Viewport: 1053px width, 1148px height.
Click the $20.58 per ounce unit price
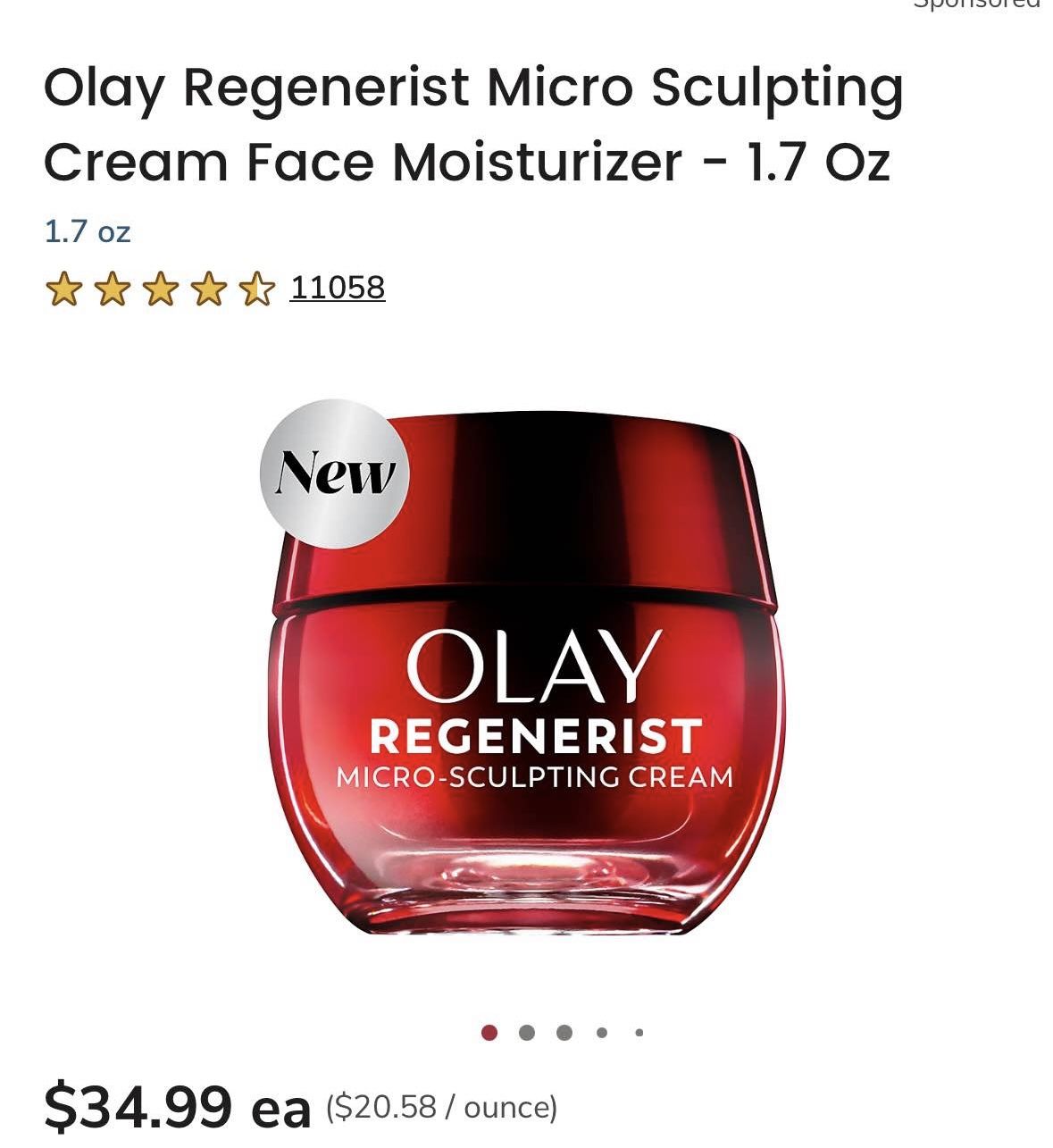[x=442, y=1108]
